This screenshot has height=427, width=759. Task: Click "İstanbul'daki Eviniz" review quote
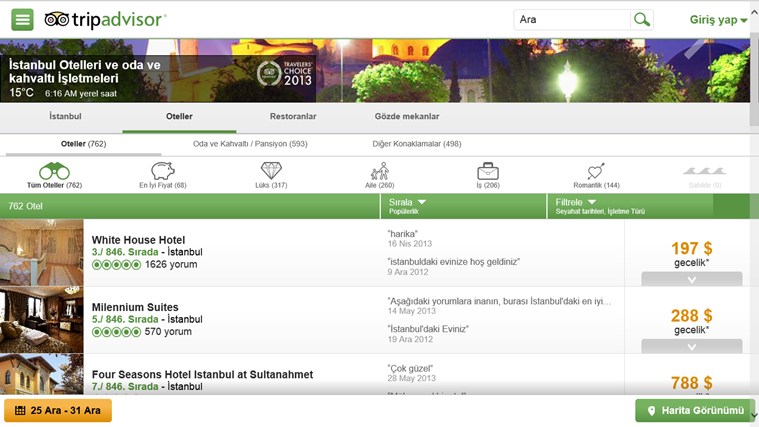pyautogui.click(x=428, y=329)
